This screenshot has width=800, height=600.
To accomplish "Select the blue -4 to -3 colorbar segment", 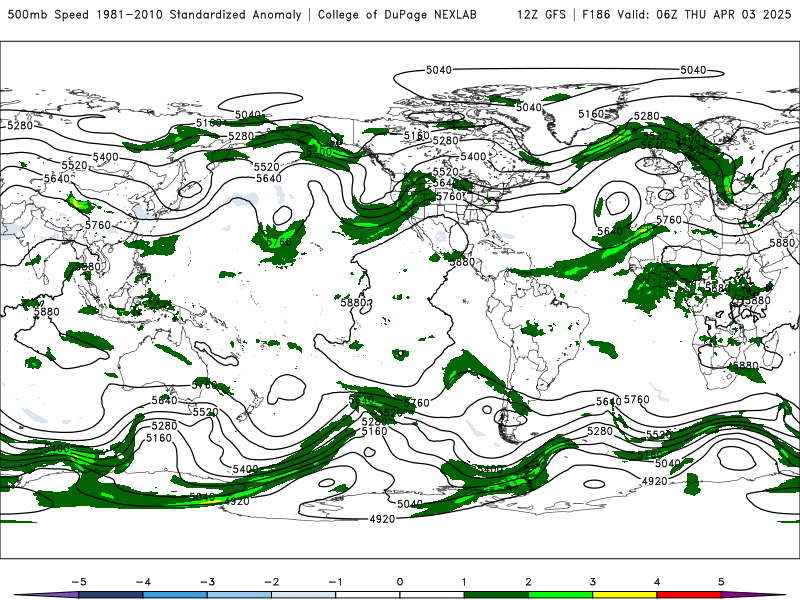I will [x=175, y=595].
